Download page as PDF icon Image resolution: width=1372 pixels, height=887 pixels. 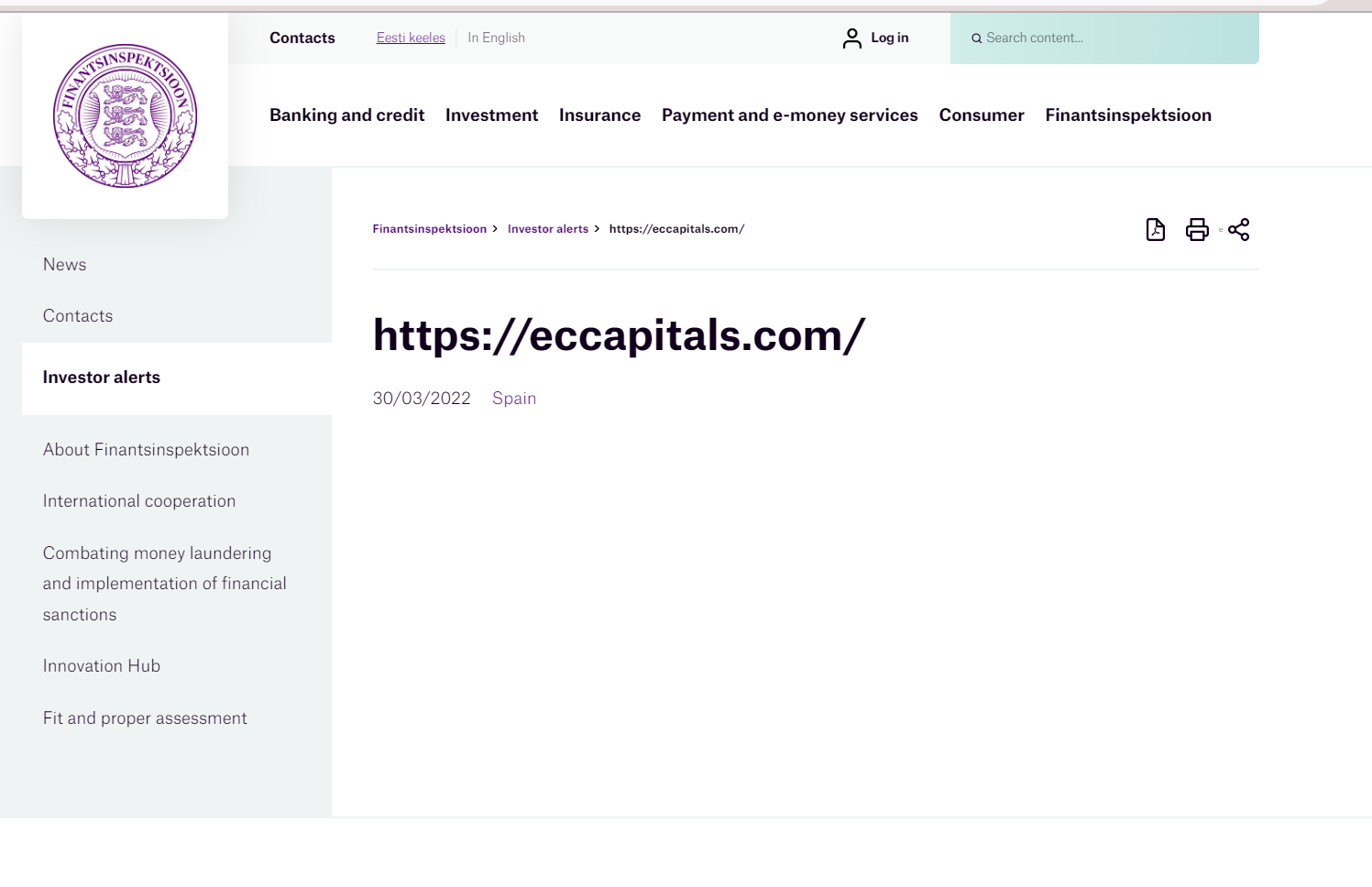[1156, 229]
